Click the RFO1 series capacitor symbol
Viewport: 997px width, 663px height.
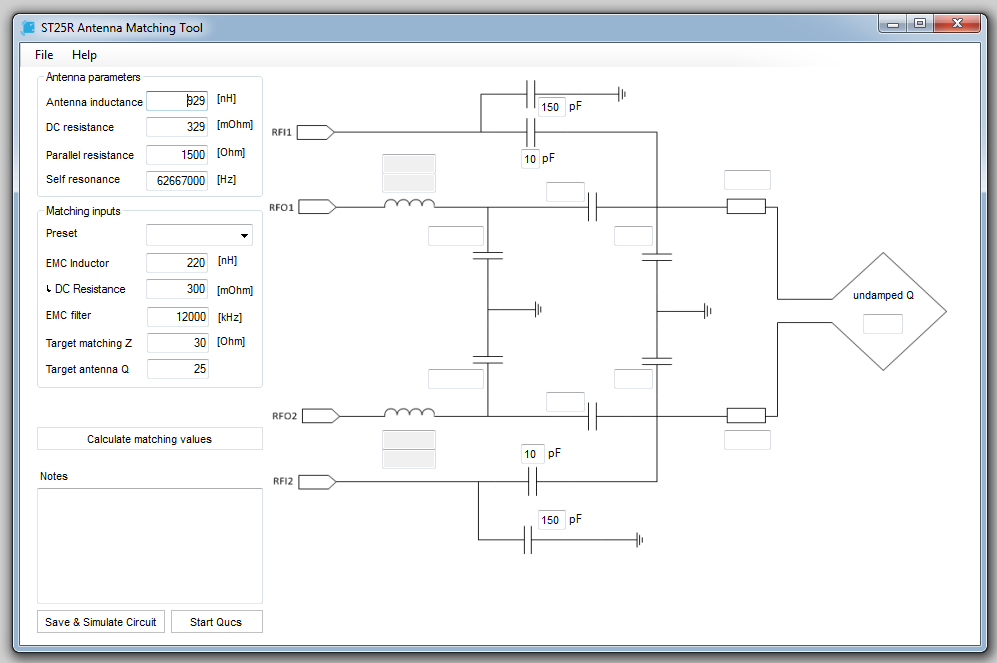[x=593, y=207]
